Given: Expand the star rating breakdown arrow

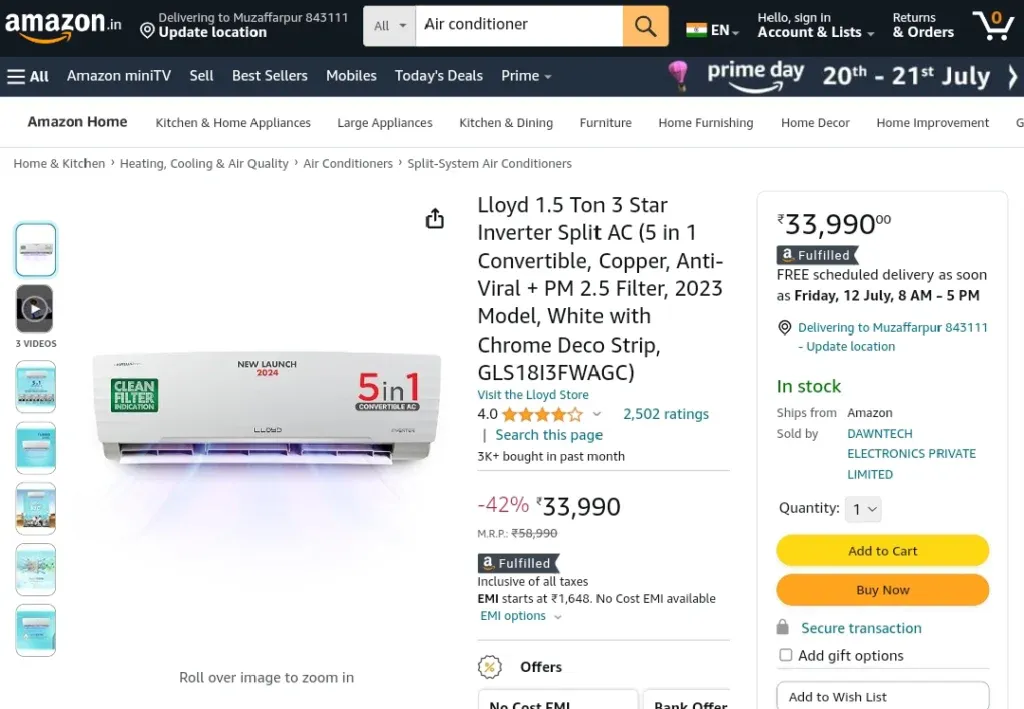Looking at the screenshot, I should (x=596, y=414).
